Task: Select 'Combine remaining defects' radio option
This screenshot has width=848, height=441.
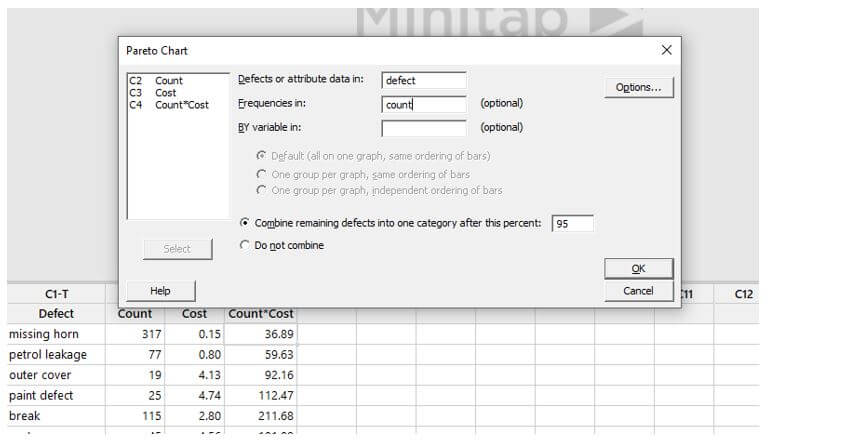Action: [x=246, y=223]
